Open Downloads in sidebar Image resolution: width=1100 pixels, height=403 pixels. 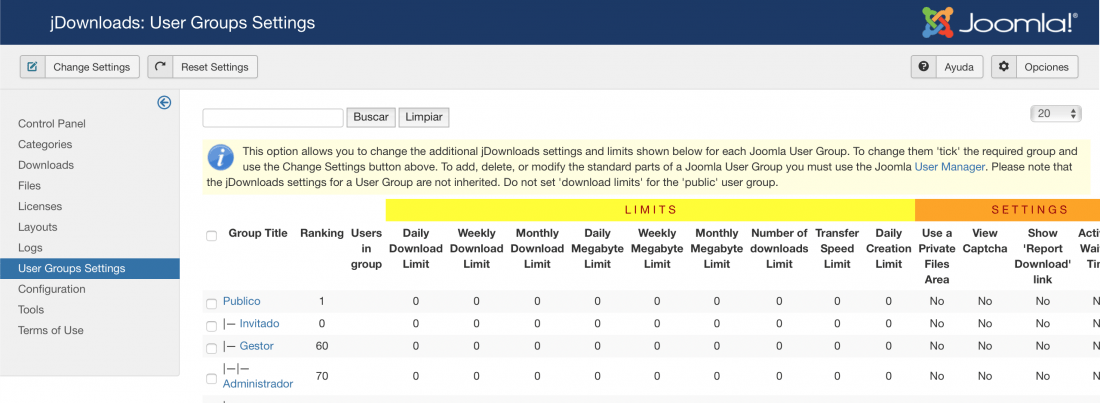point(46,165)
